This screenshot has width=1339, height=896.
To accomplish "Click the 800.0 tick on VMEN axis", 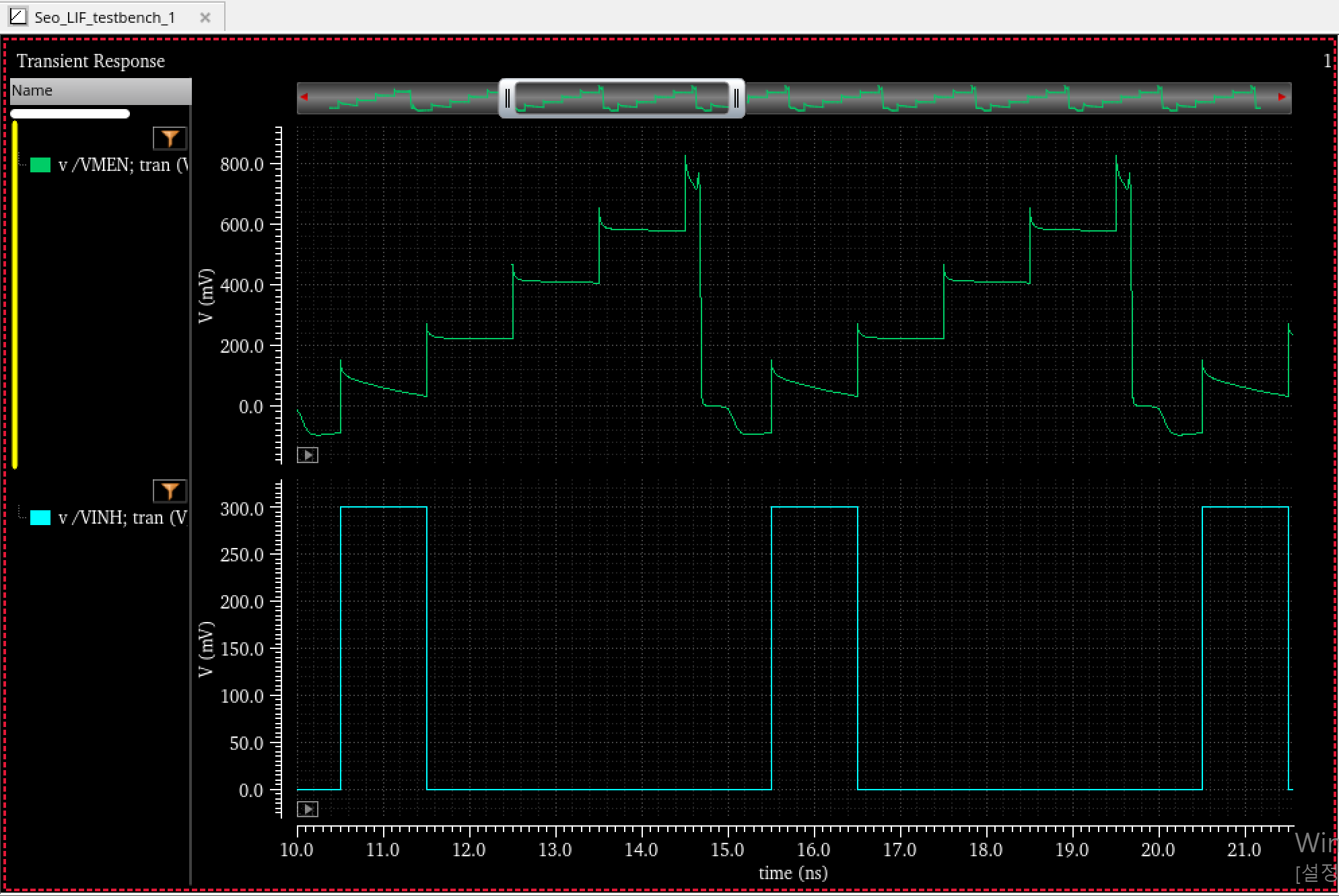I will pos(242,164).
